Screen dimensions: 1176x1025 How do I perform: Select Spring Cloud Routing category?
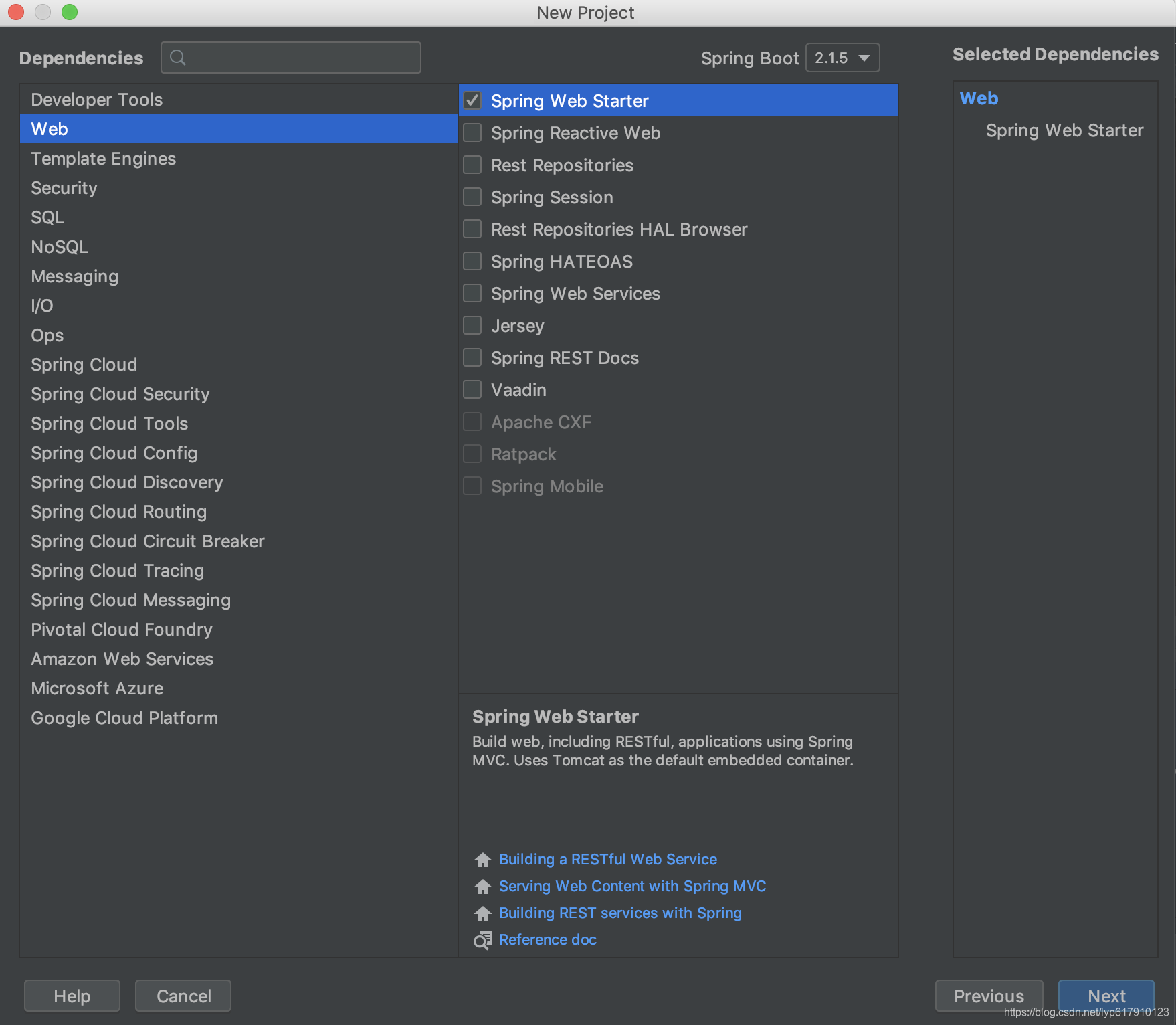coord(238,512)
